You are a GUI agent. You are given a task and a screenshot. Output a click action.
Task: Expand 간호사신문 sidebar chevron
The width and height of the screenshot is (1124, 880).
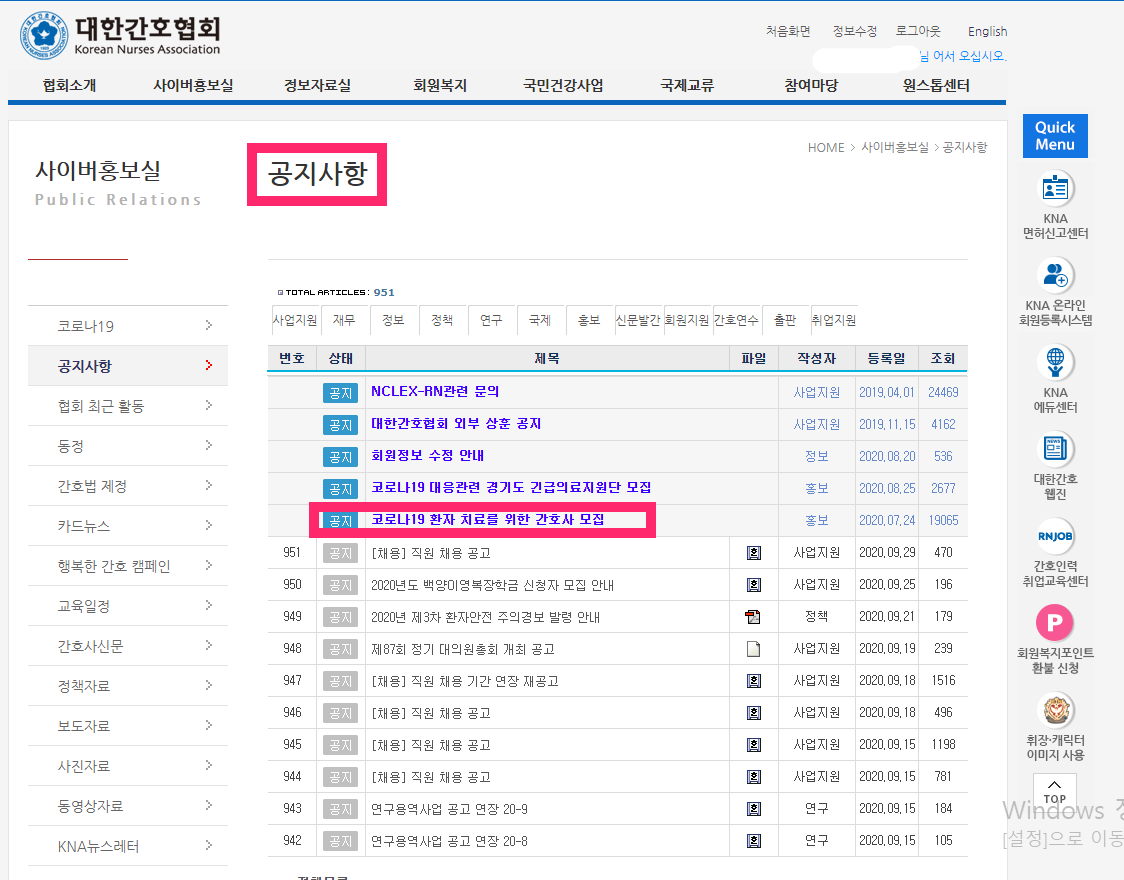pyautogui.click(x=209, y=646)
